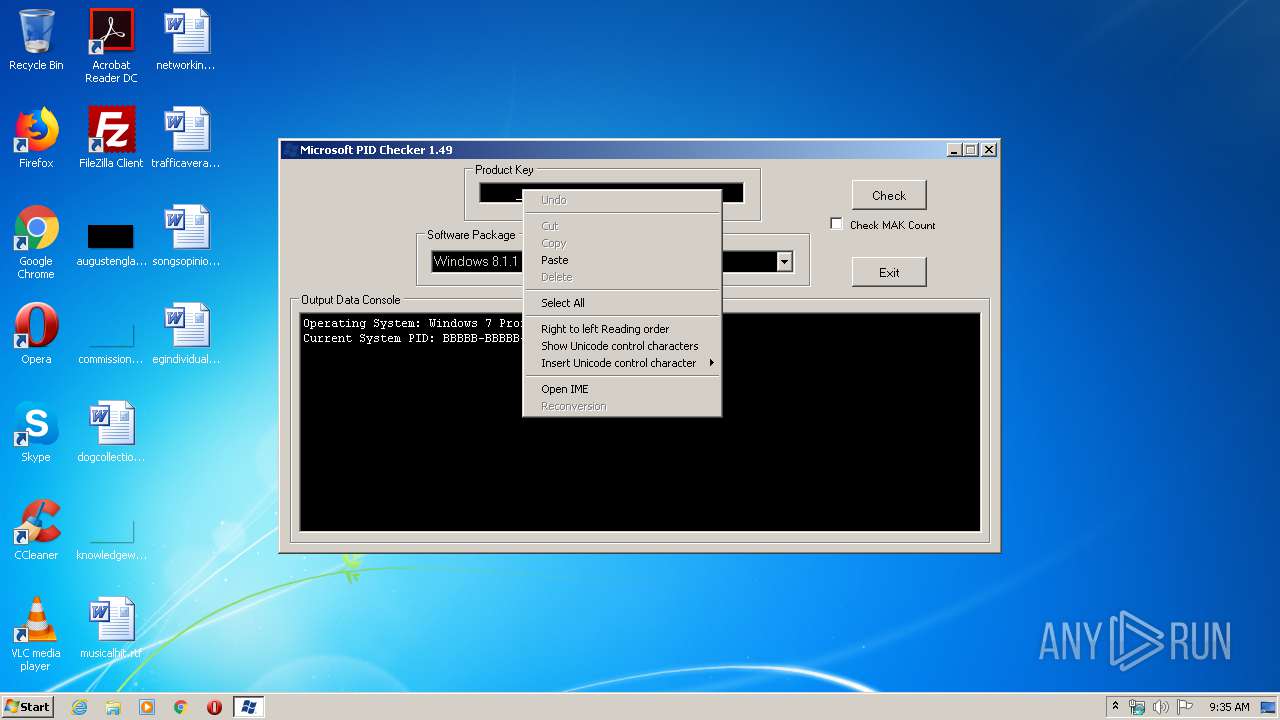Open trafficavera... document icon
Screen dimensions: 1280x720
coord(186,138)
